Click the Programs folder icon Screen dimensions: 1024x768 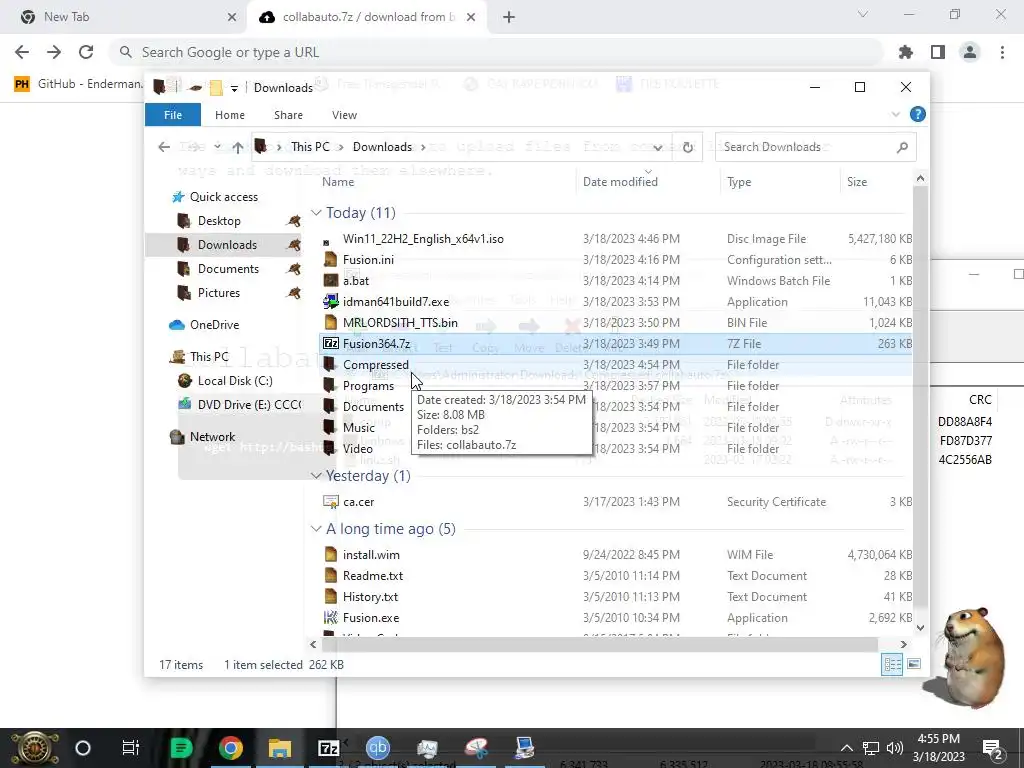(x=330, y=385)
